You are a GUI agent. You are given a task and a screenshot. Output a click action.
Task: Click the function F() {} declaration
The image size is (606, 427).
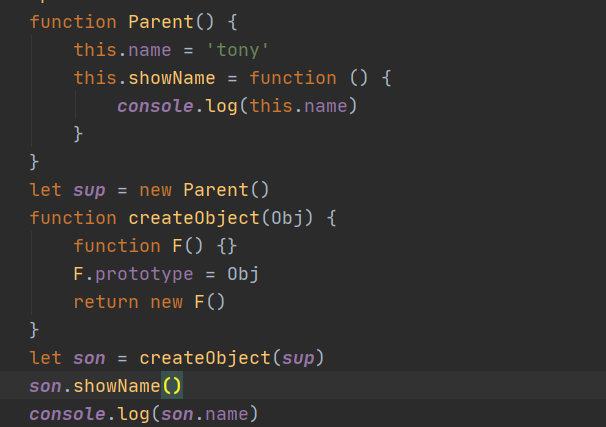(155, 246)
